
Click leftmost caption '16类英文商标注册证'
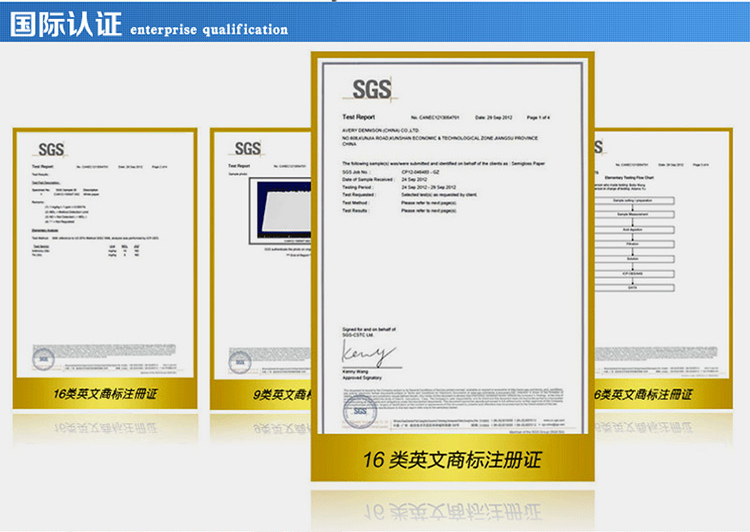click(x=105, y=394)
